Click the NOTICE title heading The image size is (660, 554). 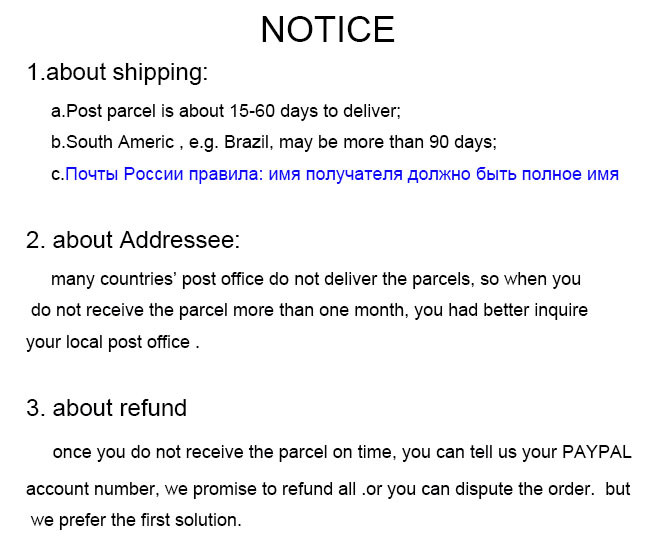[328, 29]
